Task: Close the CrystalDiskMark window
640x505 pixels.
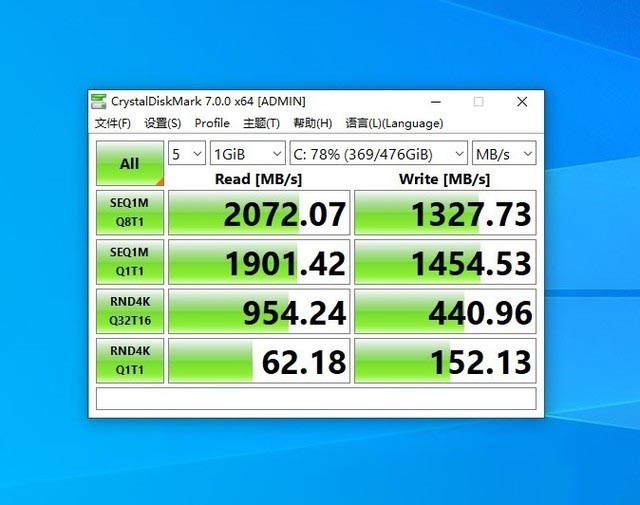Action: pyautogui.click(x=522, y=102)
